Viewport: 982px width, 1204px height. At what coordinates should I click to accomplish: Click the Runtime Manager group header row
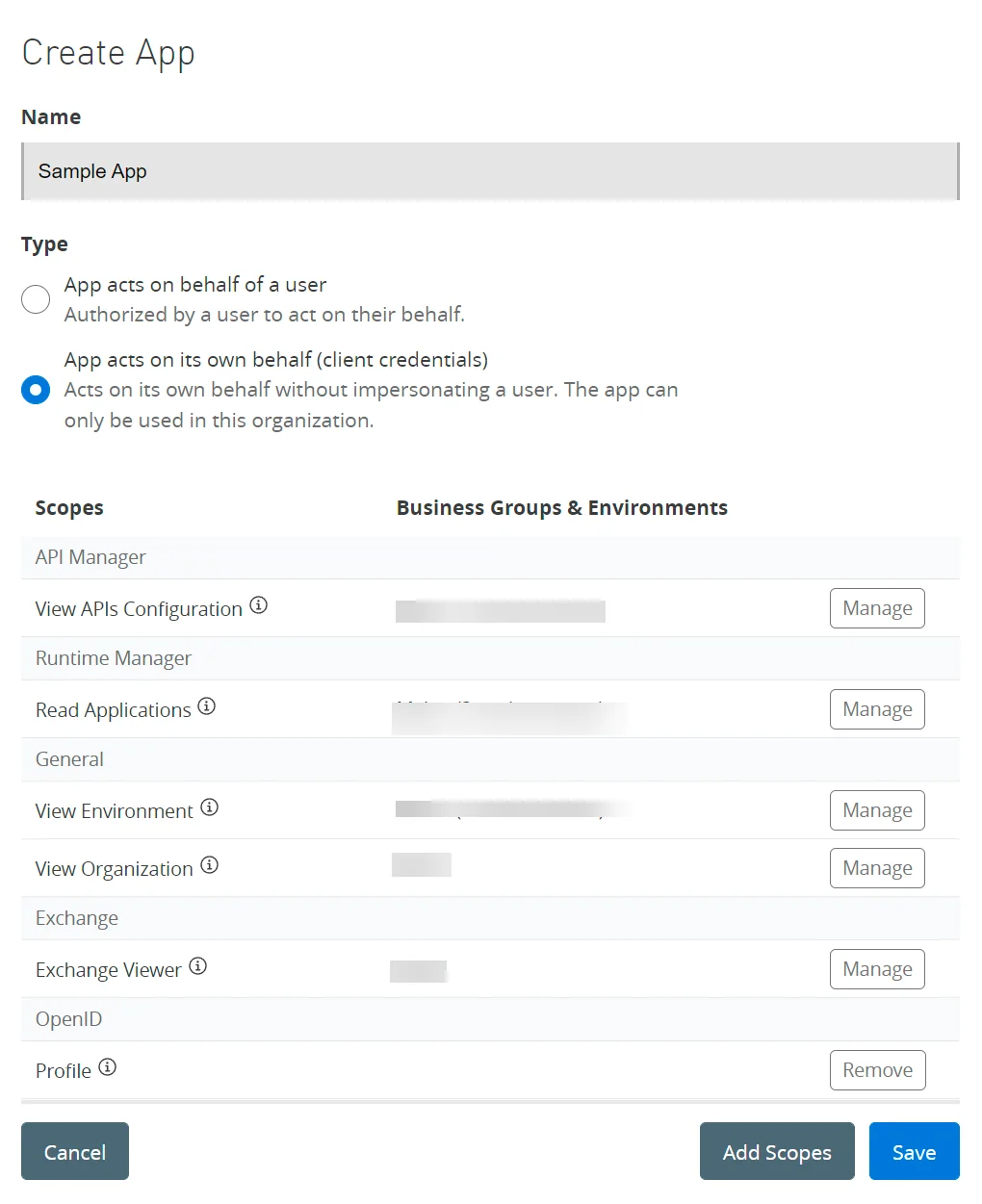(490, 658)
